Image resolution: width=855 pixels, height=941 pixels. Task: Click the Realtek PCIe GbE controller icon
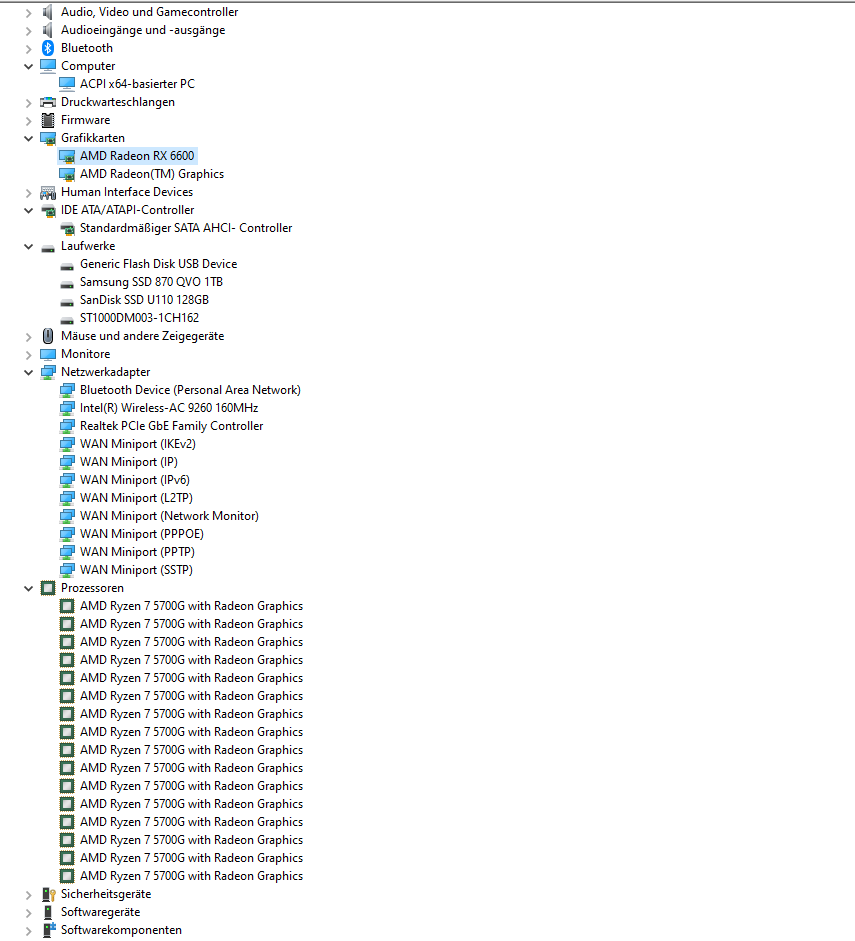pyautogui.click(x=67, y=426)
